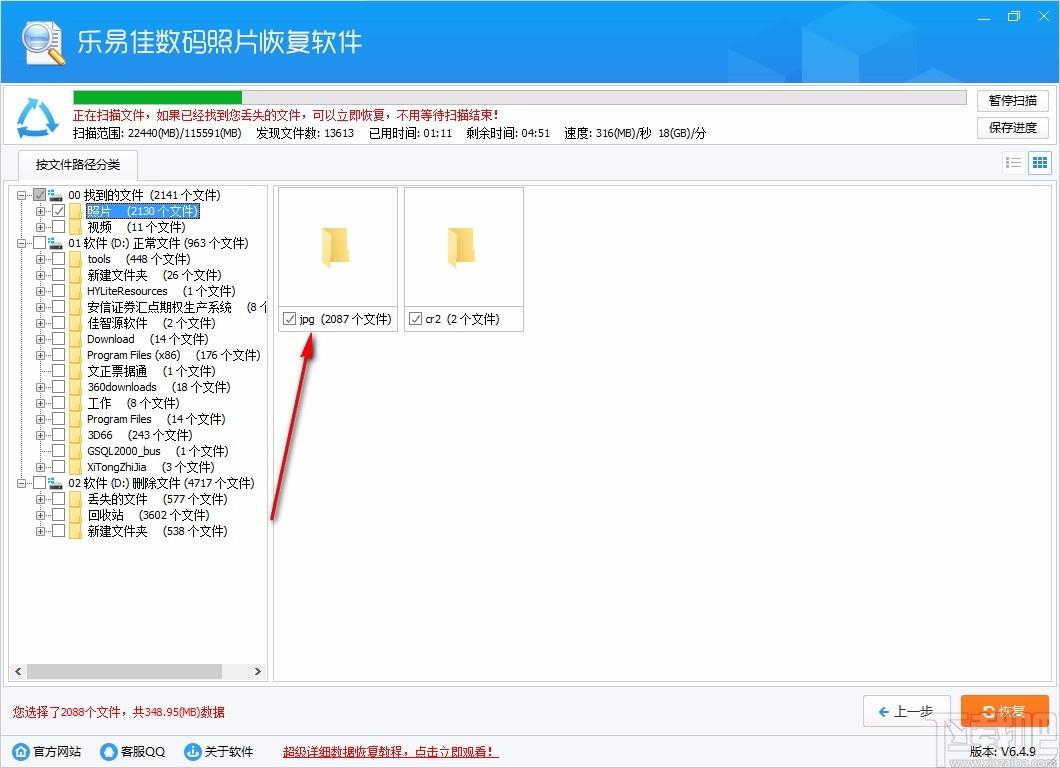Open the data recovery tutorial link
This screenshot has width=1060, height=768.
pos(390,752)
